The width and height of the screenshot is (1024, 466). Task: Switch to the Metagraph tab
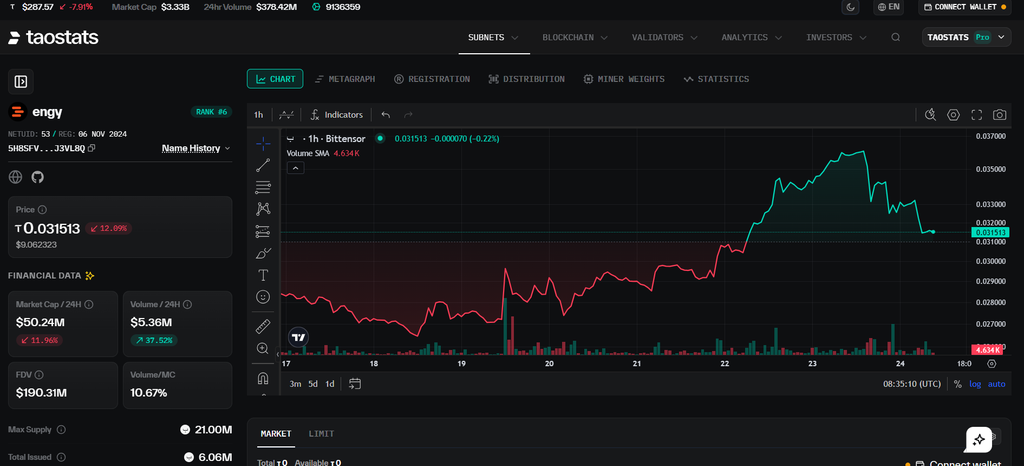[345, 79]
